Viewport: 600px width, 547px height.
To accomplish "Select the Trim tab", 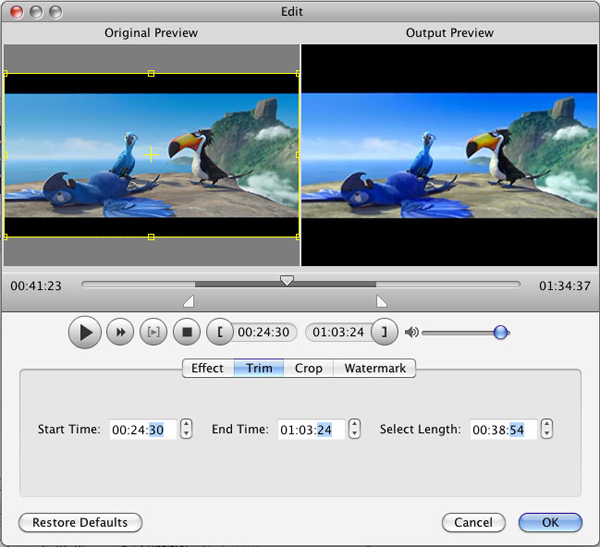I will pos(259,368).
